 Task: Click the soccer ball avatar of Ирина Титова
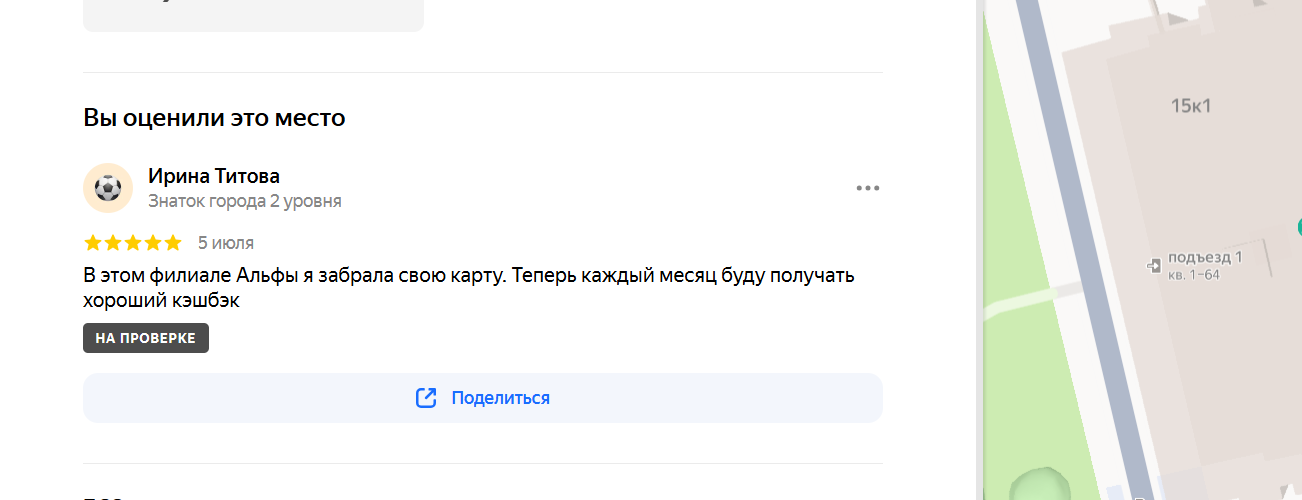[108, 188]
